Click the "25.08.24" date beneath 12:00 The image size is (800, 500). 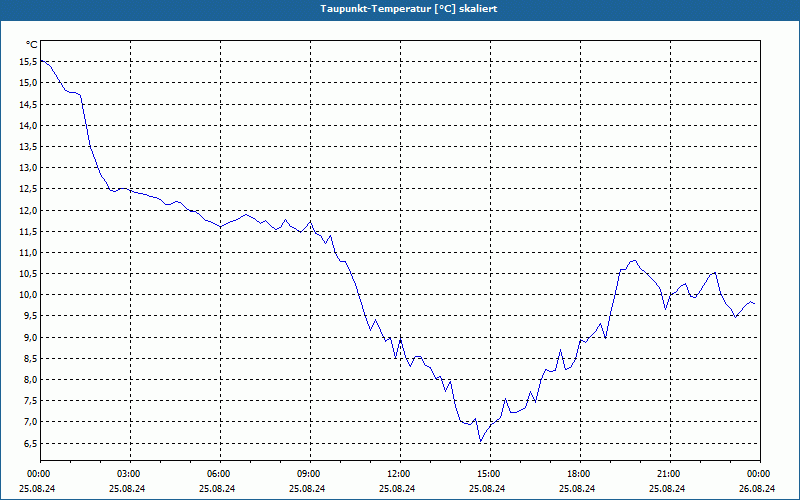click(397, 488)
